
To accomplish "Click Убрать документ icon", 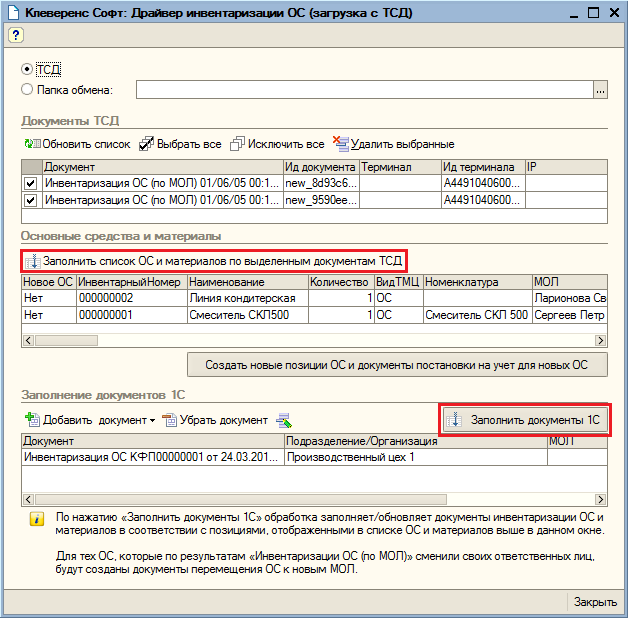I will coord(169,420).
